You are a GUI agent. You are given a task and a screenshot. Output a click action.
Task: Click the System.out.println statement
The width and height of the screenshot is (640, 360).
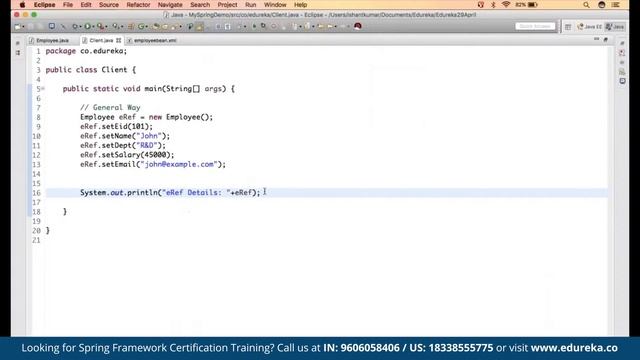click(x=170, y=192)
